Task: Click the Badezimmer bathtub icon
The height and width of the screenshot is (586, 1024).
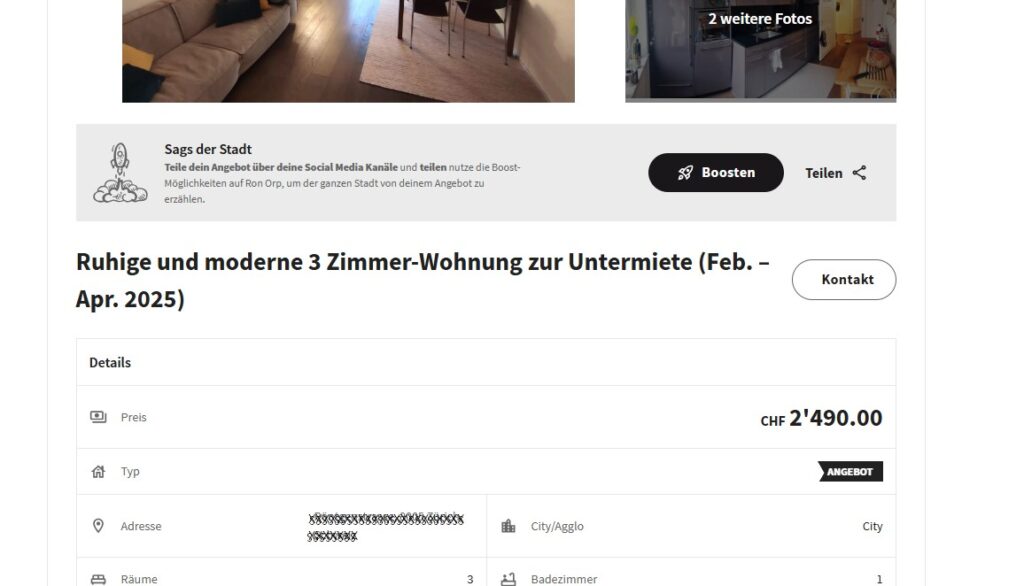Action: pyautogui.click(x=508, y=579)
